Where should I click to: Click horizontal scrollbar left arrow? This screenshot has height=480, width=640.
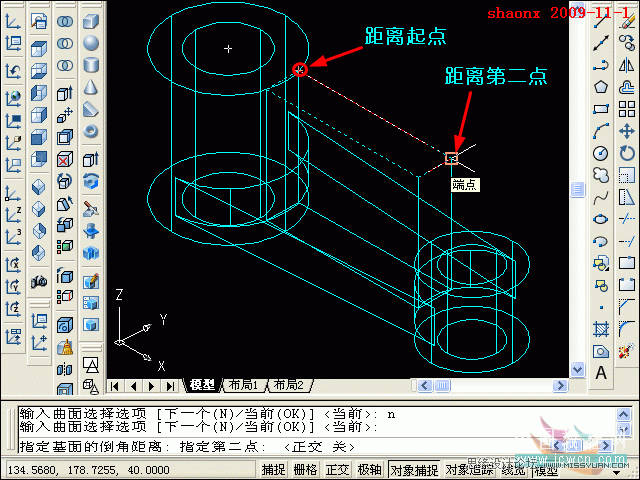425,385
